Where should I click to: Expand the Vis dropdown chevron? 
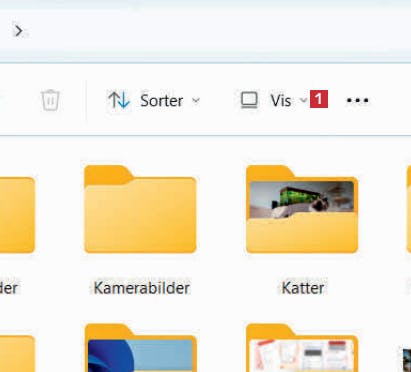click(303, 100)
